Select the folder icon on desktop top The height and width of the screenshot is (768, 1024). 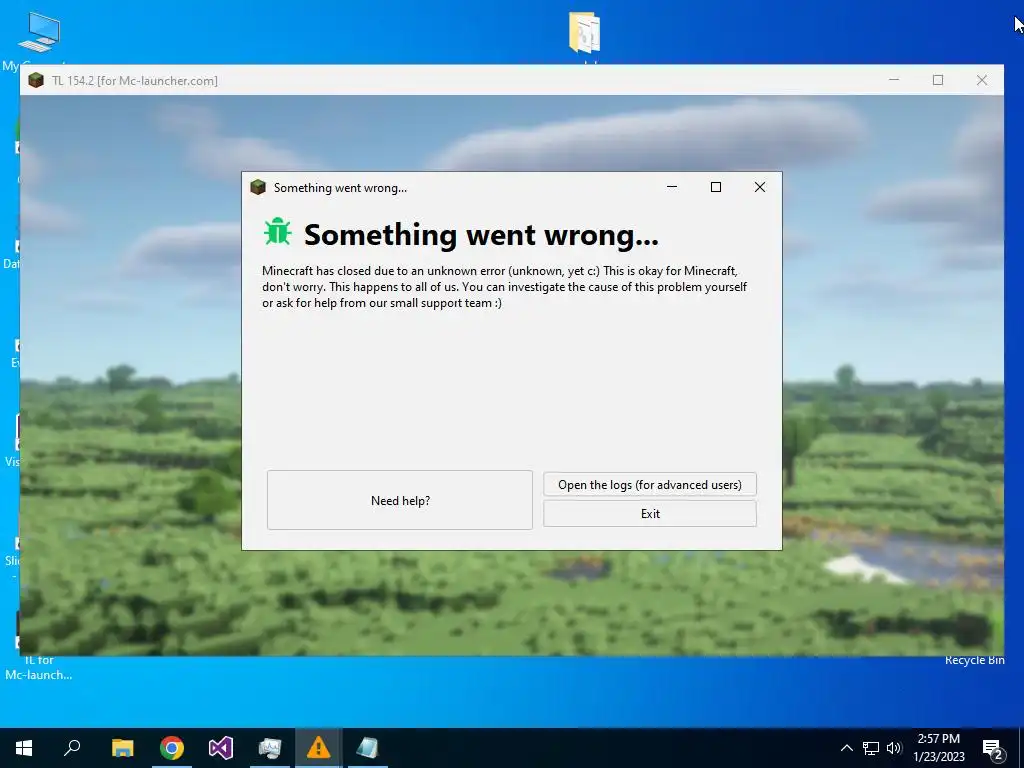point(584,32)
